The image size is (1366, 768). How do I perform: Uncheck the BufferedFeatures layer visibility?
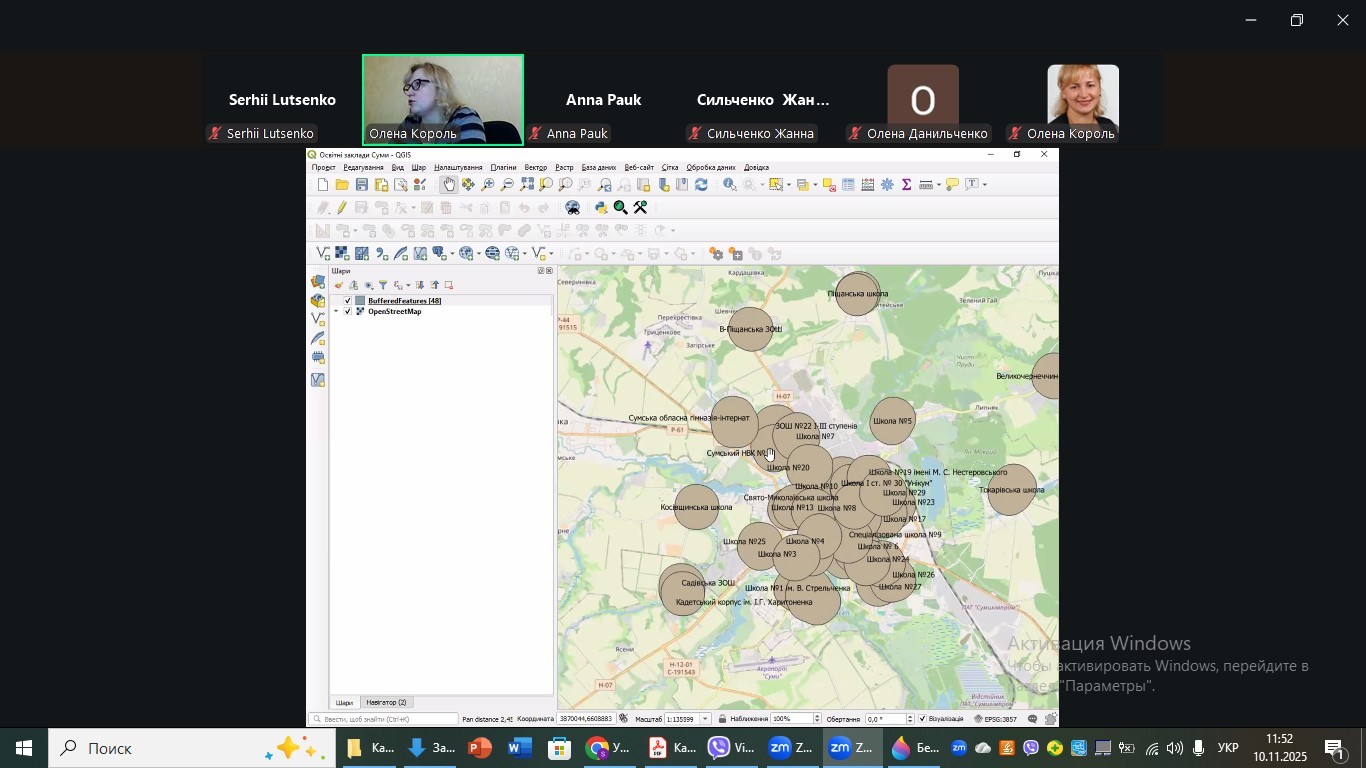coord(348,301)
